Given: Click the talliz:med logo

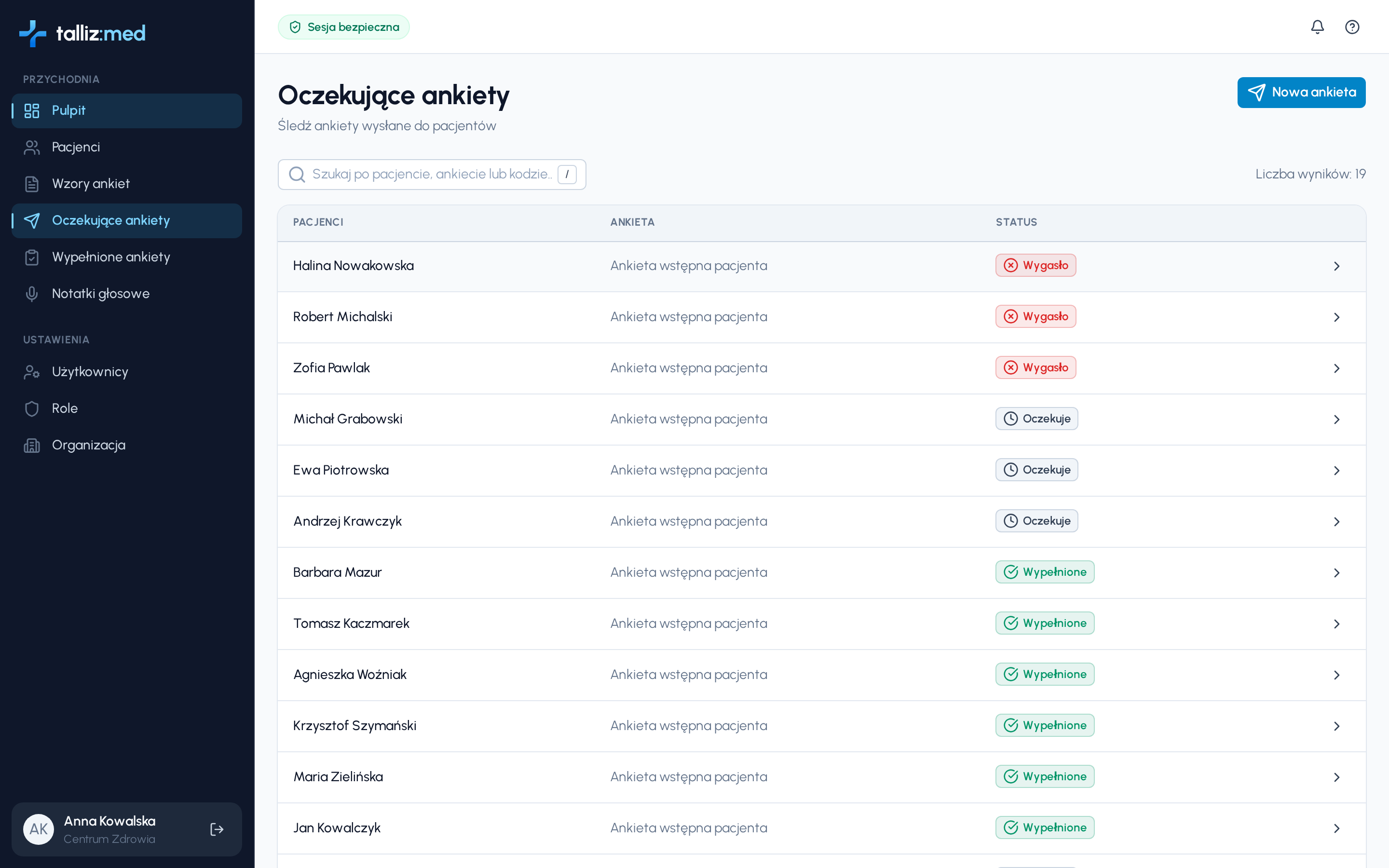Looking at the screenshot, I should pyautogui.click(x=82, y=33).
